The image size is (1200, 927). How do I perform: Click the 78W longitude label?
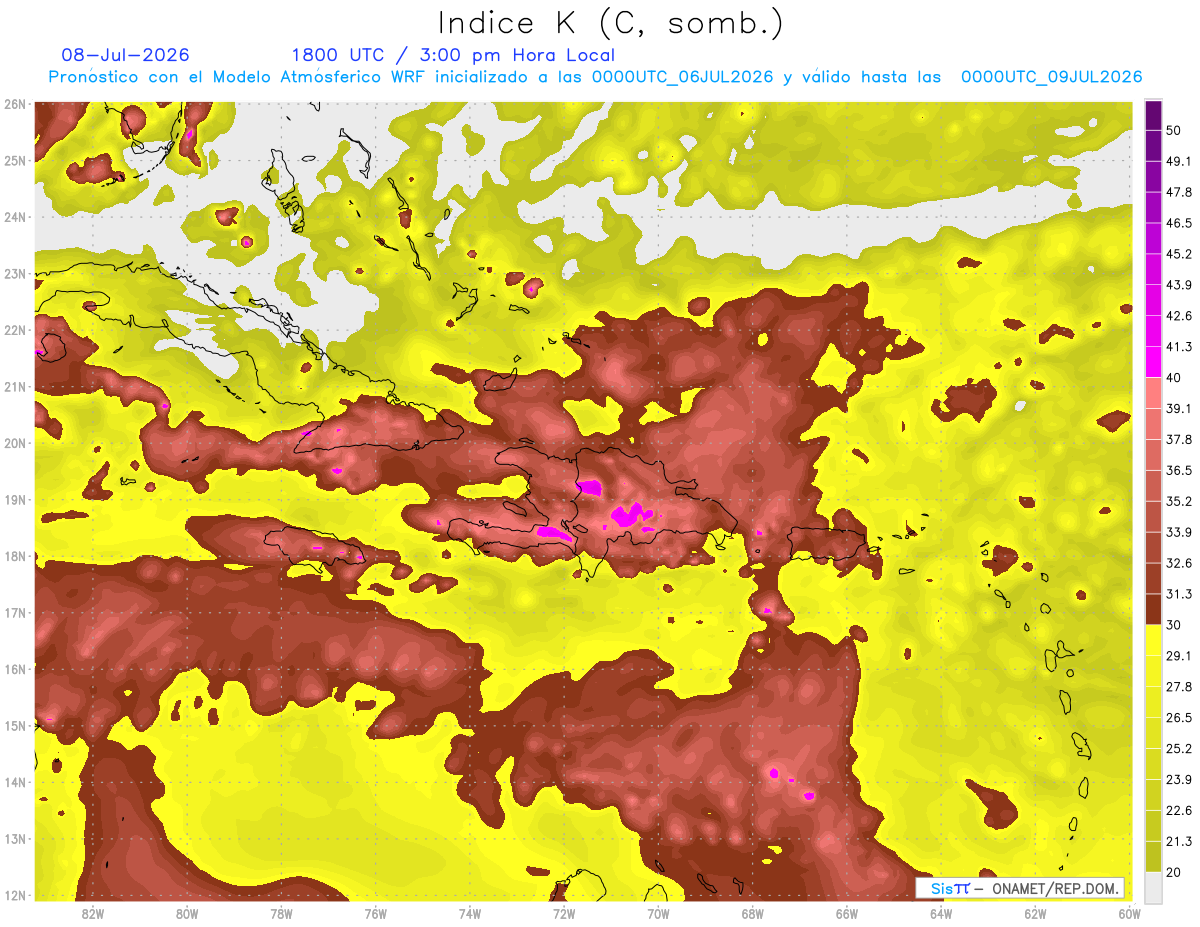[x=281, y=913]
